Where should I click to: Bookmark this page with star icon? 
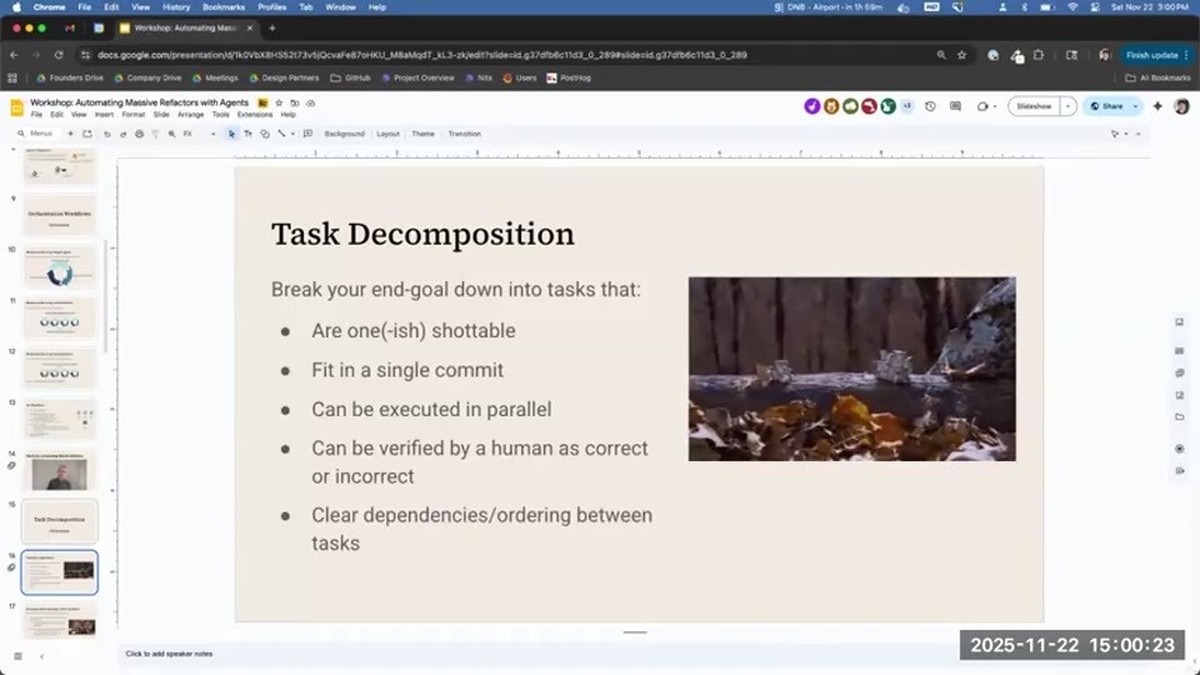click(x=962, y=55)
